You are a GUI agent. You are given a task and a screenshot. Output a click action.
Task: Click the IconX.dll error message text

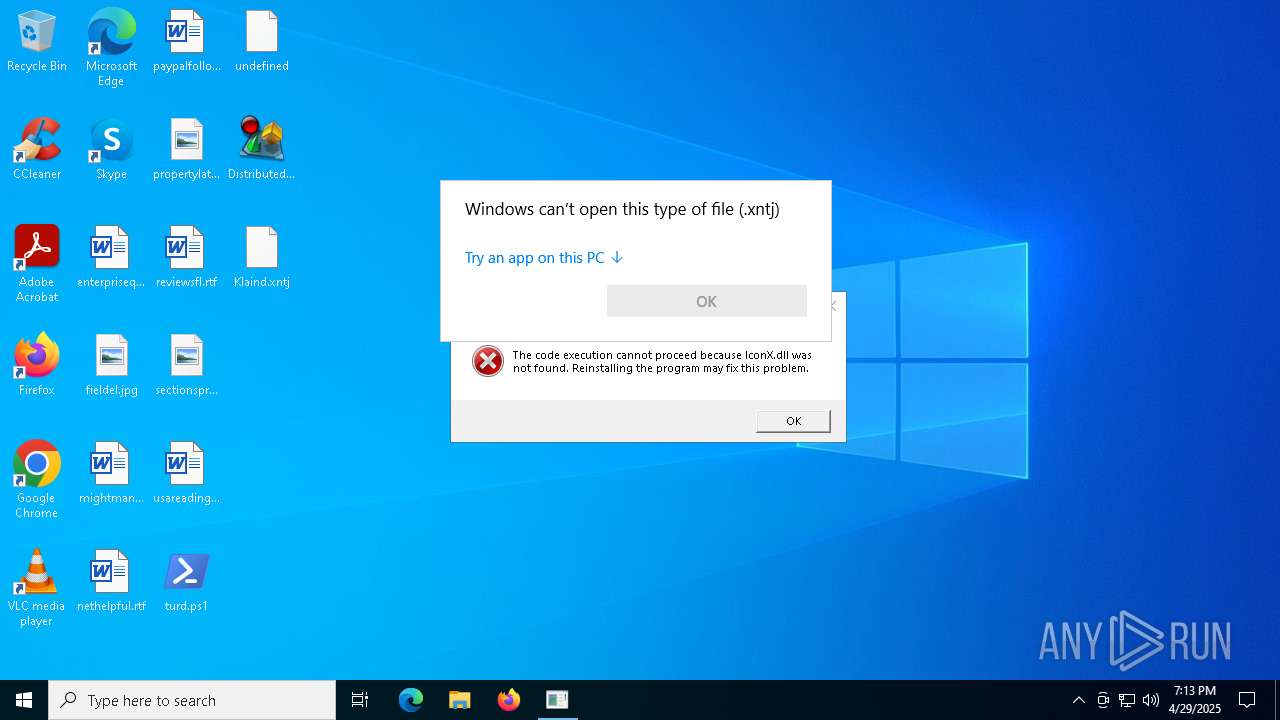tap(662, 361)
